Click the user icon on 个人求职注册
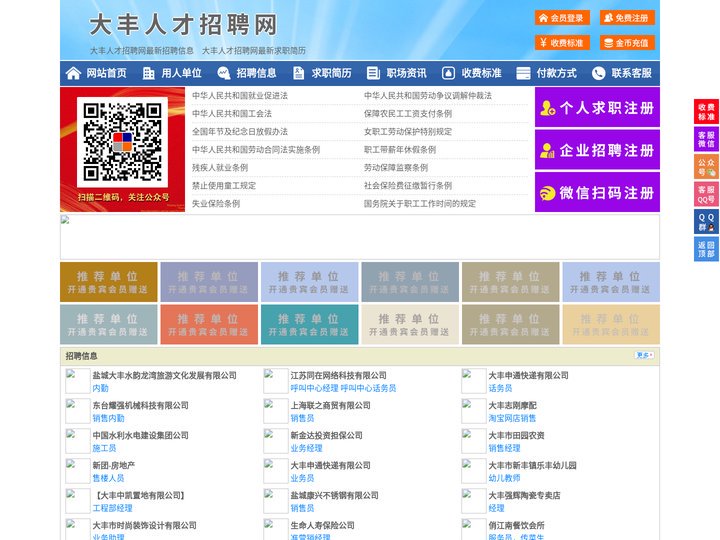The height and width of the screenshot is (540, 720). 547,108
